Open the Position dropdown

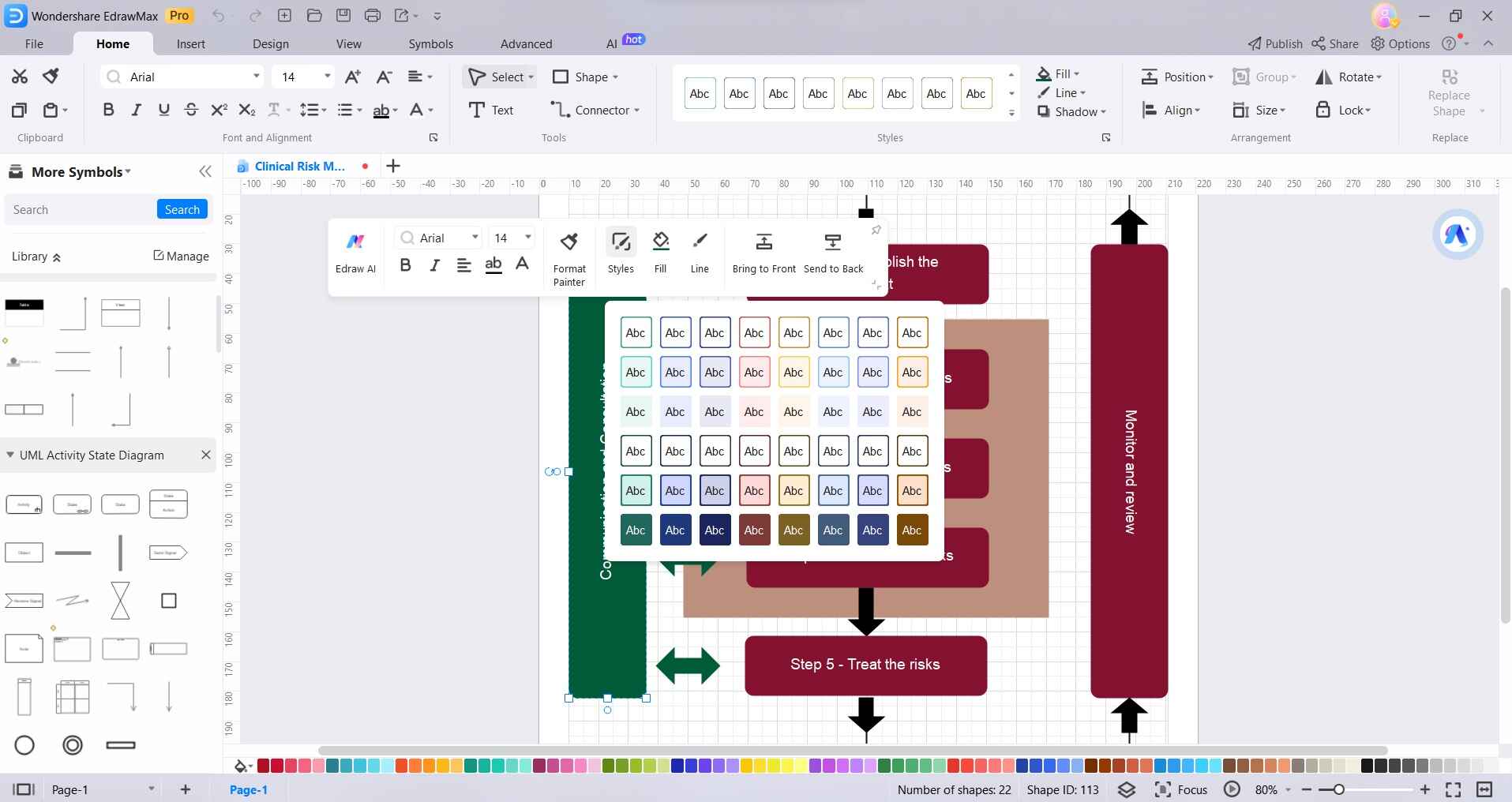pos(1177,77)
